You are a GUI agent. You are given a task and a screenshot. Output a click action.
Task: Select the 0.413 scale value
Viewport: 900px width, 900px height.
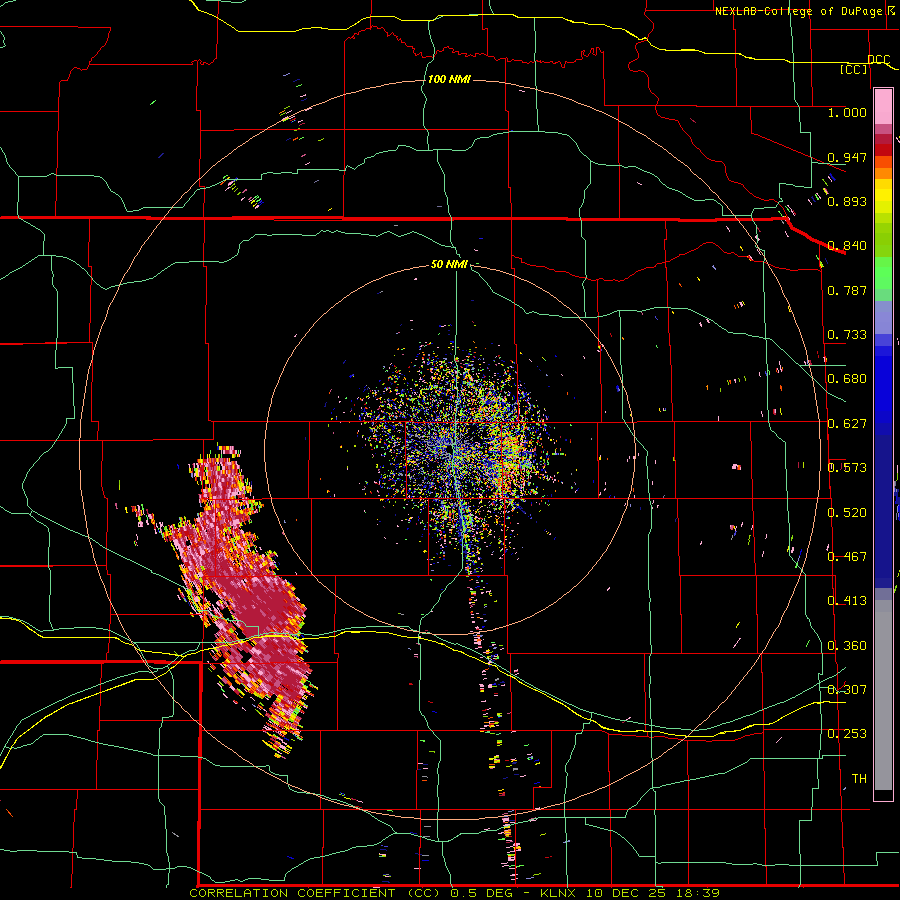[847, 601]
